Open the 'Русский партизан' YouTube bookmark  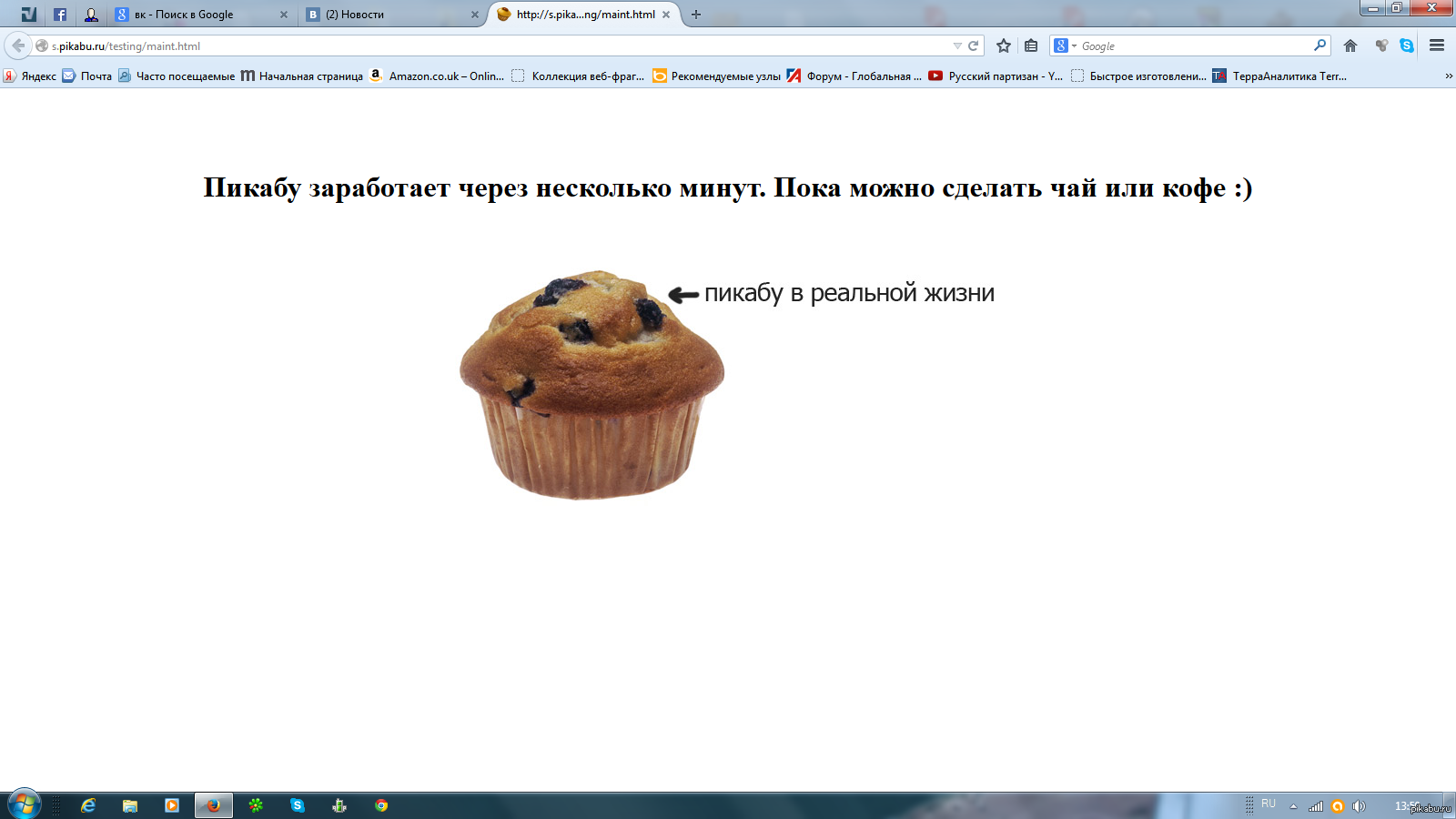[995, 76]
